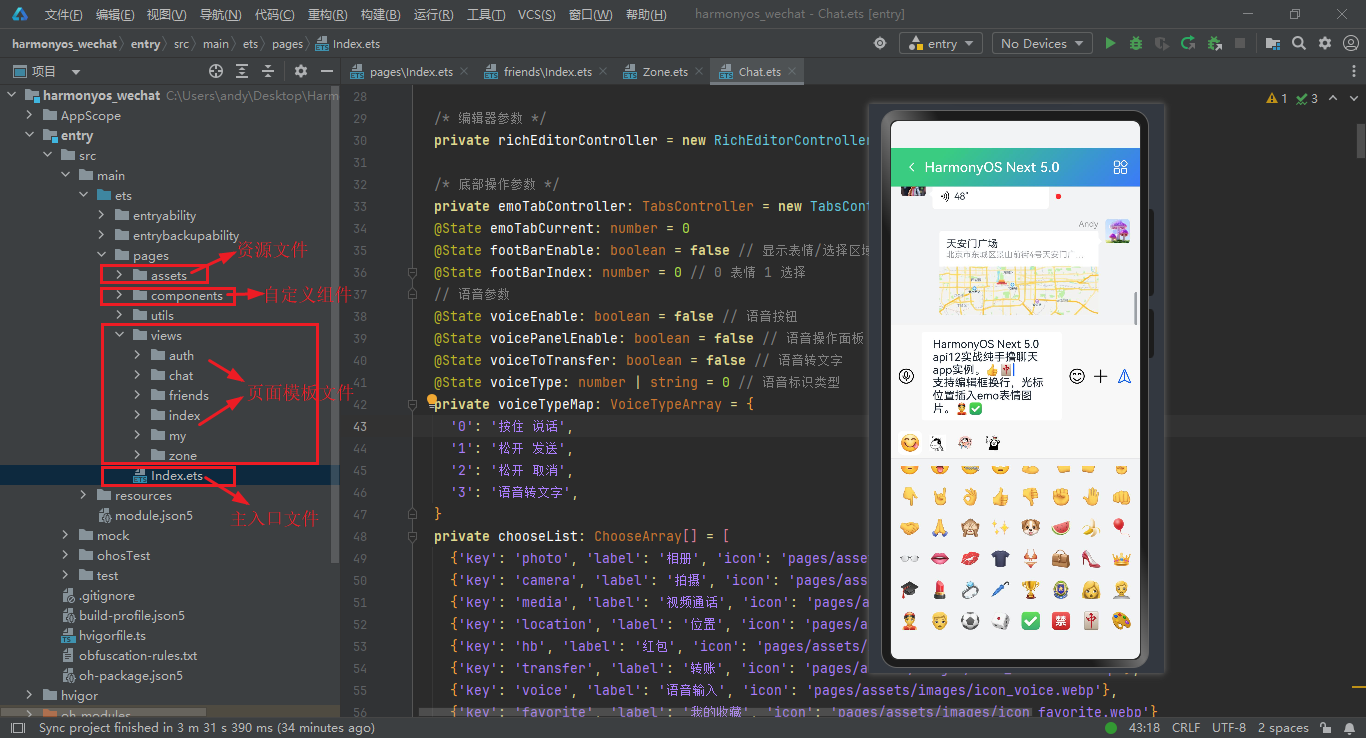1366x738 pixels.
Task: Open IDE settings gear in top toolbar
Action: [x=1325, y=44]
